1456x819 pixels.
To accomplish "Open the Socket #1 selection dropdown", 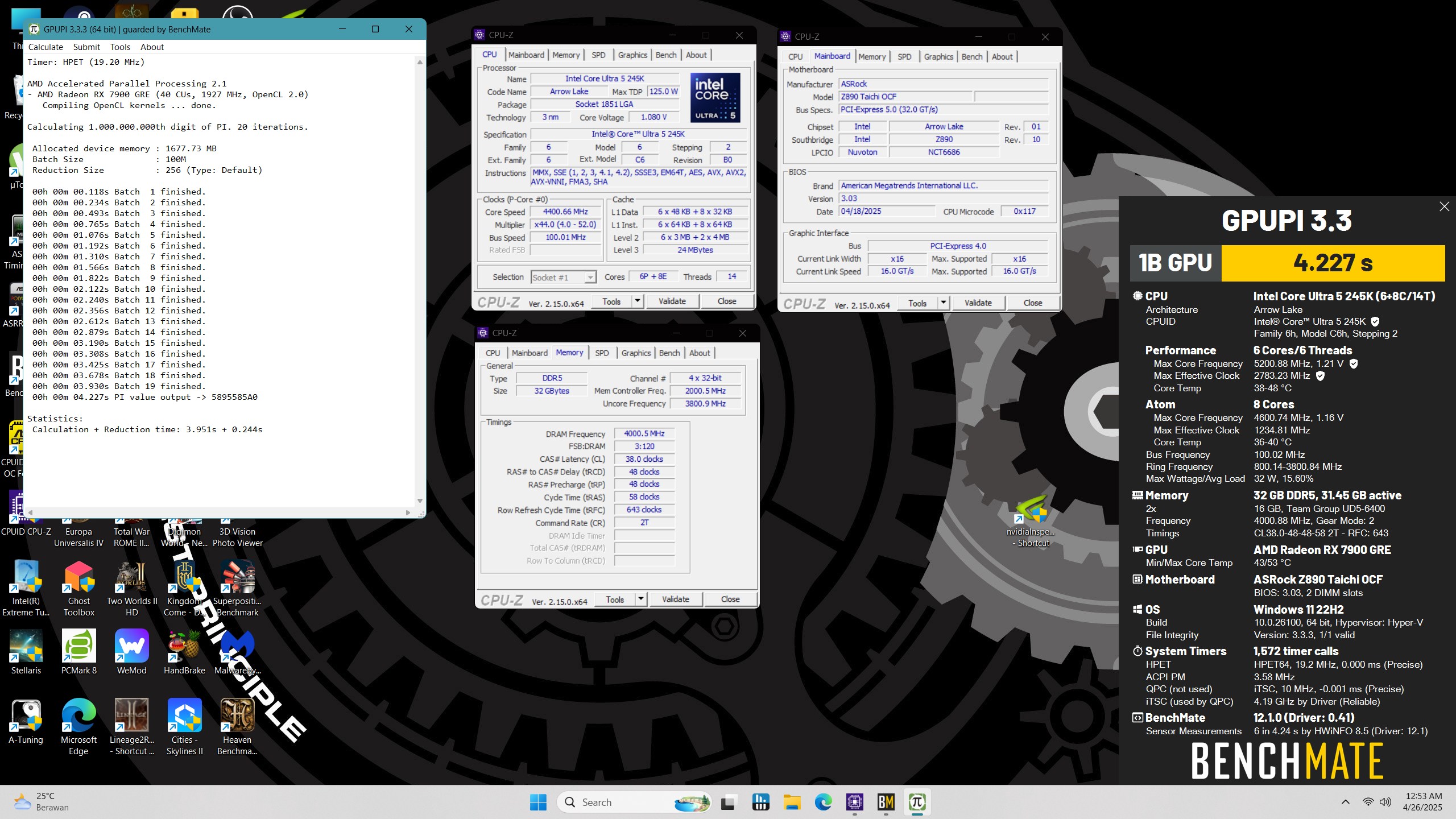I will pyautogui.click(x=563, y=278).
